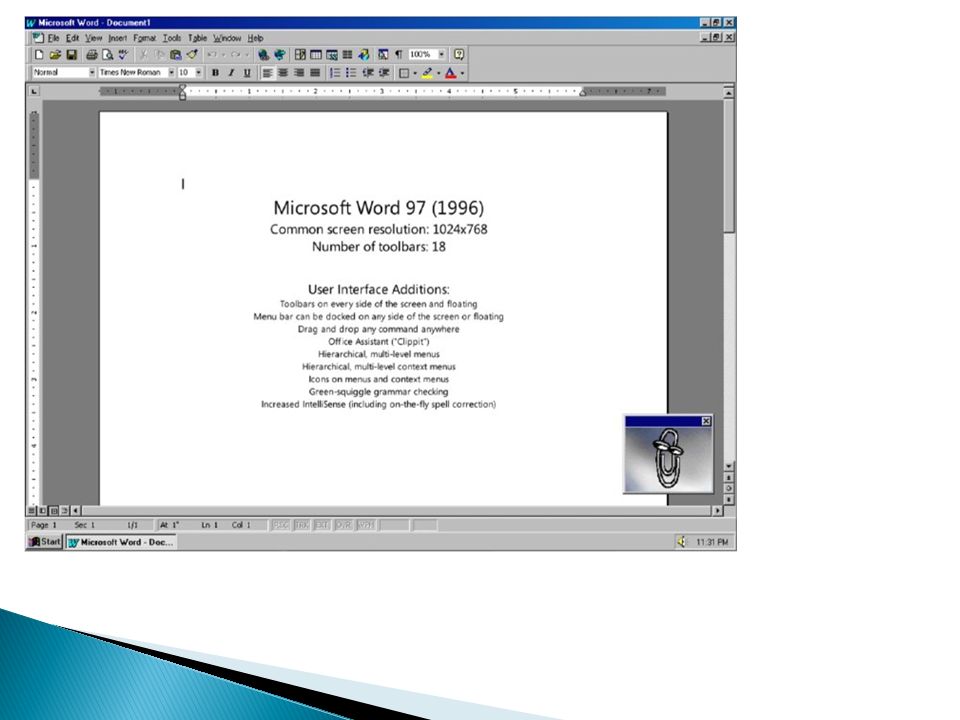
Task: Click the Redo arrow icon
Action: pyautogui.click(x=235, y=54)
